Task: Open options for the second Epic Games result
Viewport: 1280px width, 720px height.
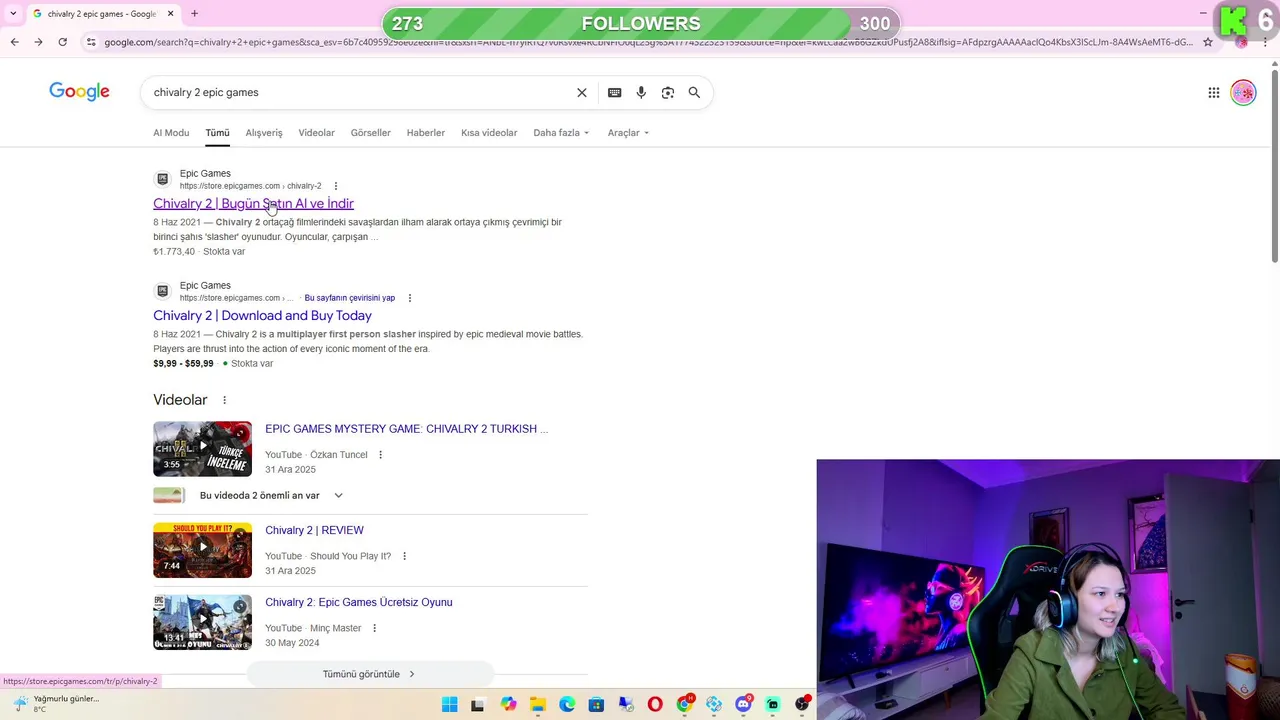Action: [410, 298]
